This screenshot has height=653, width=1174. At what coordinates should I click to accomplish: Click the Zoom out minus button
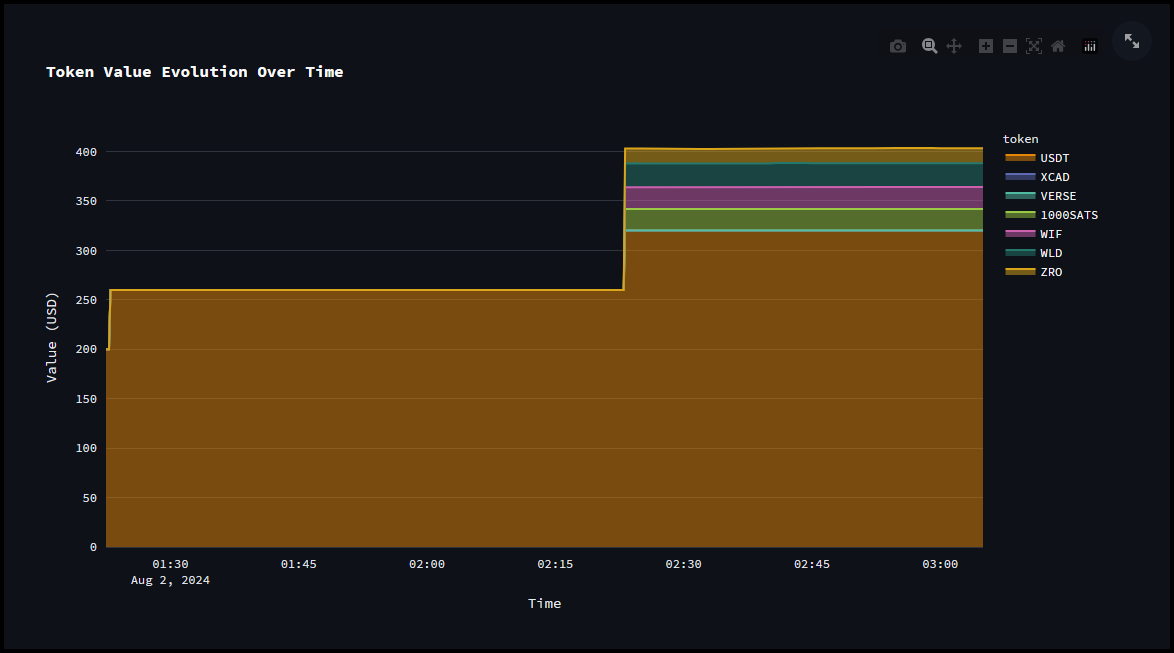tap(1010, 46)
